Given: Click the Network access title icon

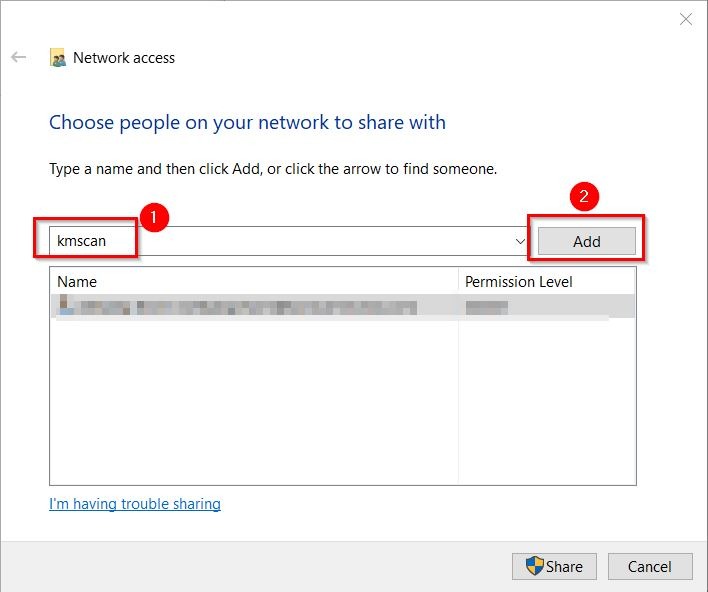Looking at the screenshot, I should [x=59, y=58].
